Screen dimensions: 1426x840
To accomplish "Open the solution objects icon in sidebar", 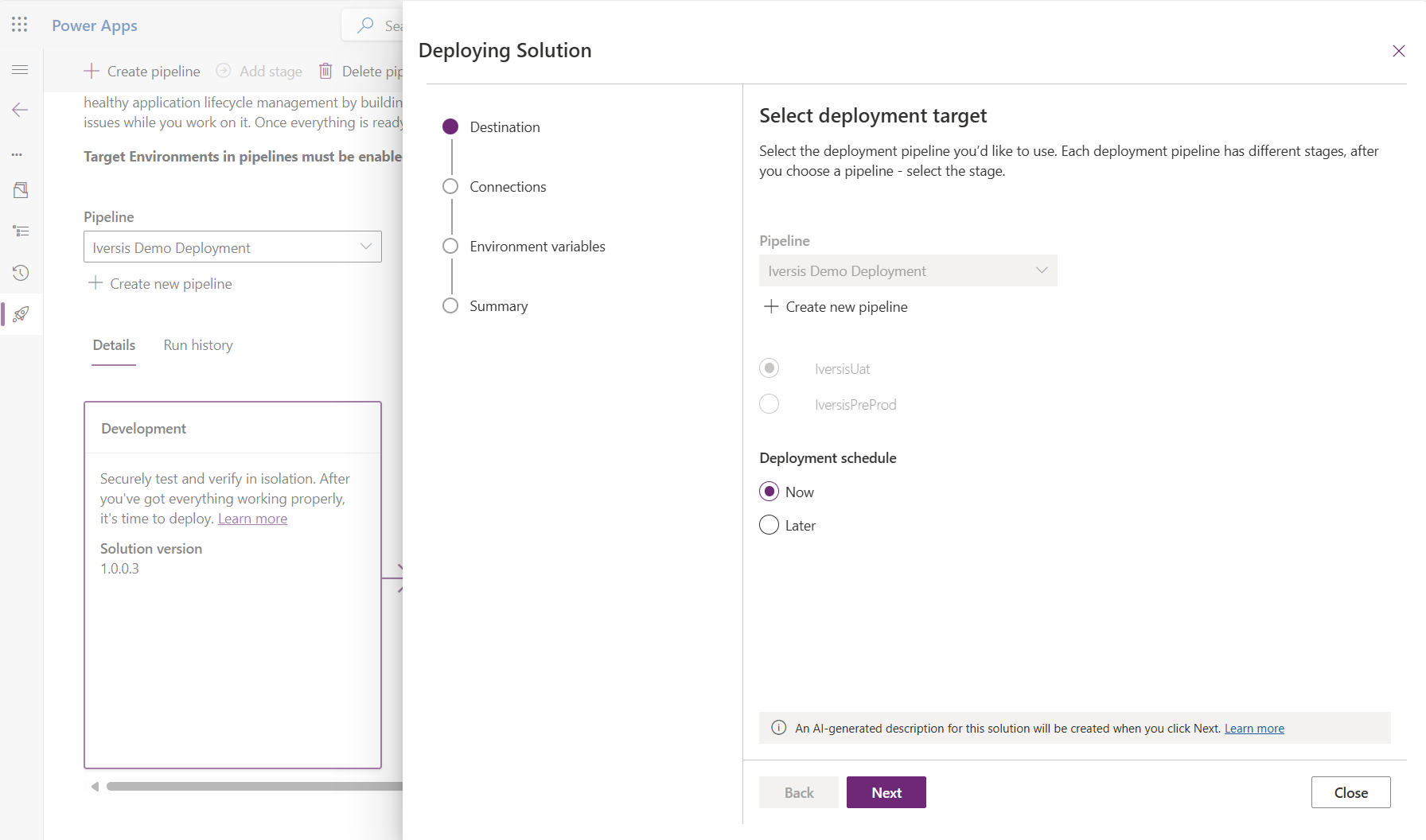I will click(x=21, y=190).
